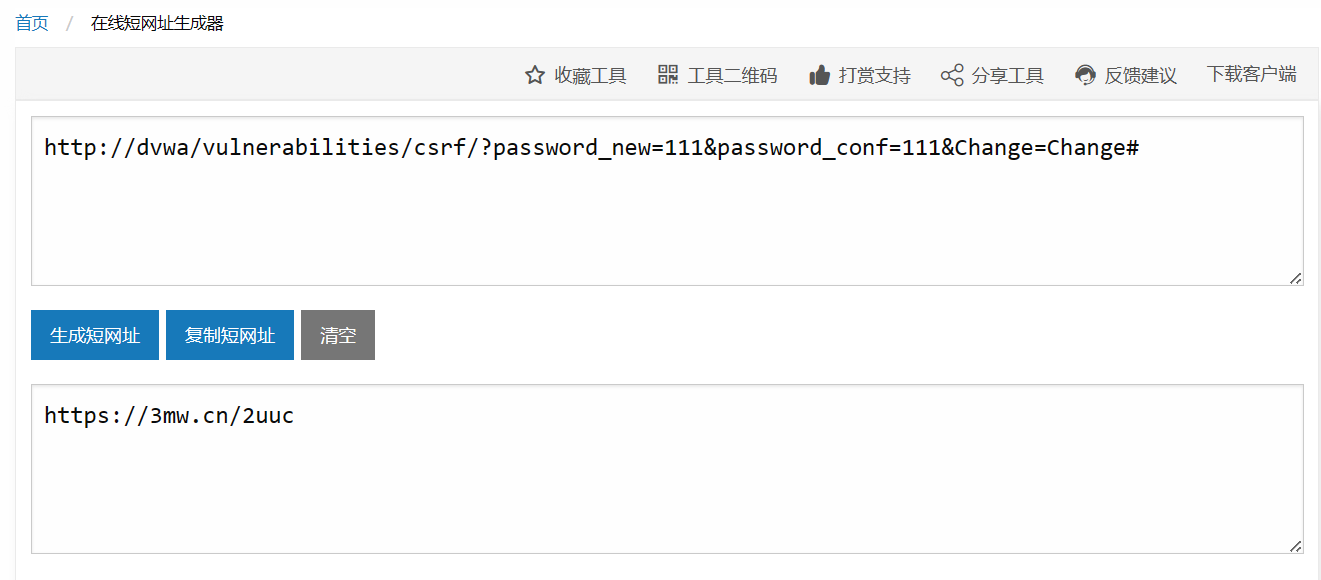The width and height of the screenshot is (1321, 580).
Task: Click the star icon for 收藏工具
Action: (535, 75)
